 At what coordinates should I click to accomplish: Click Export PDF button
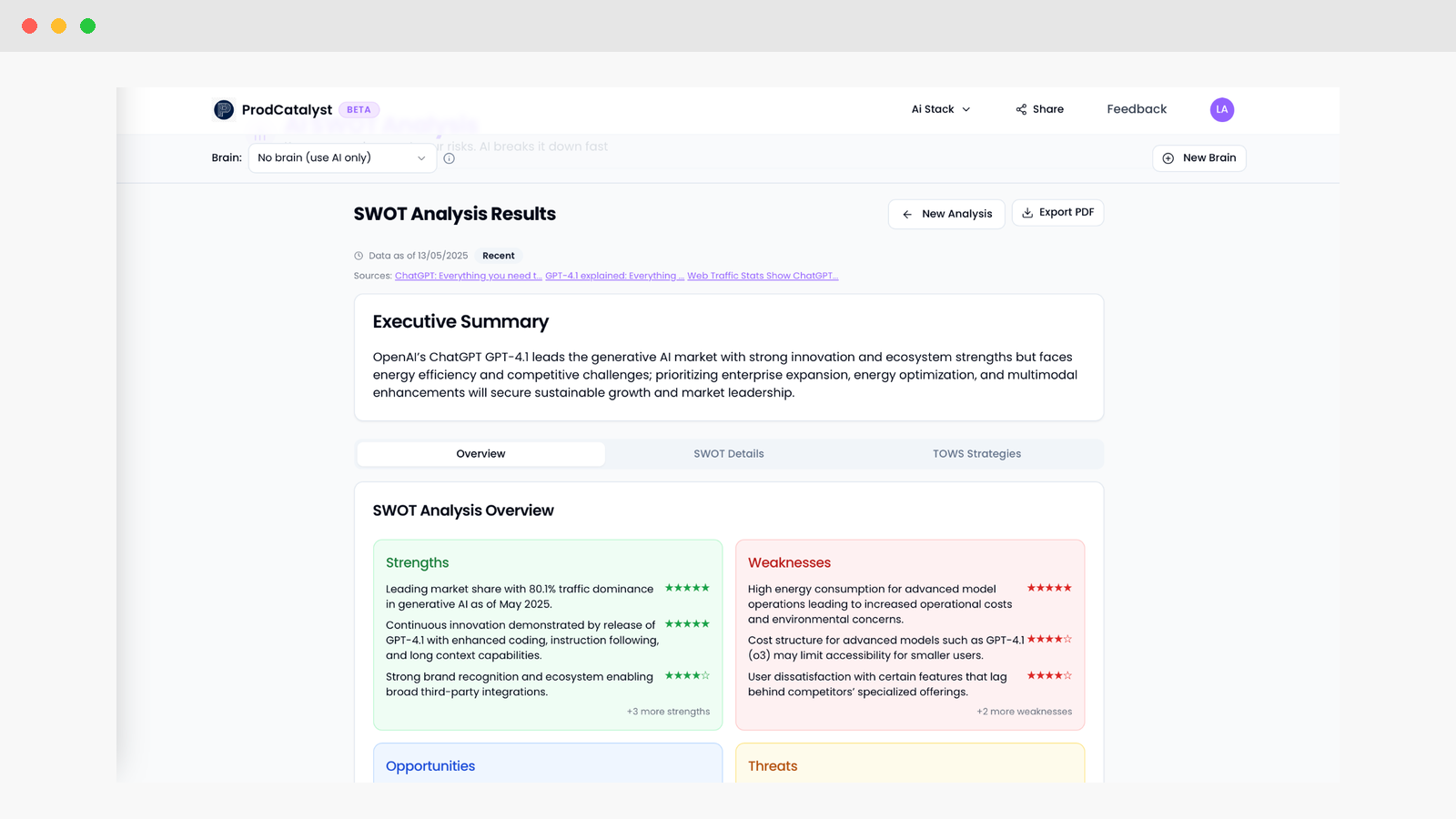(1057, 212)
